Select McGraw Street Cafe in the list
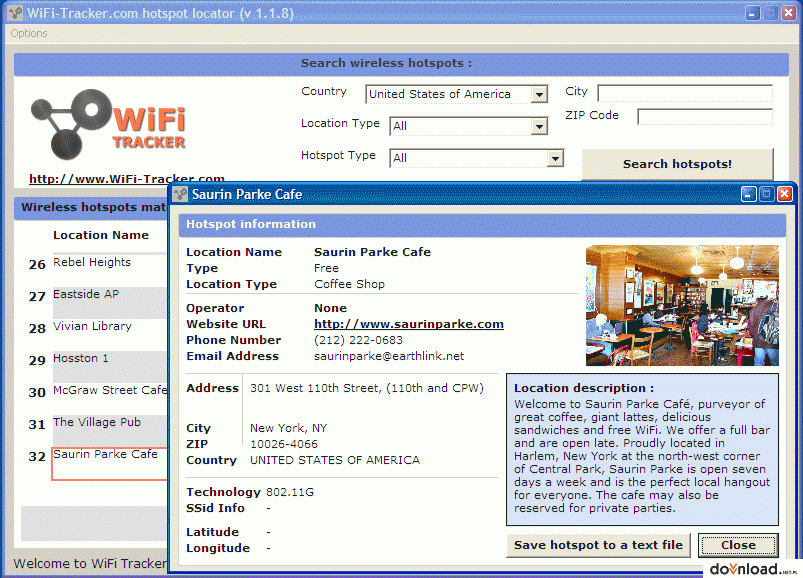The image size is (803, 578). click(110, 390)
